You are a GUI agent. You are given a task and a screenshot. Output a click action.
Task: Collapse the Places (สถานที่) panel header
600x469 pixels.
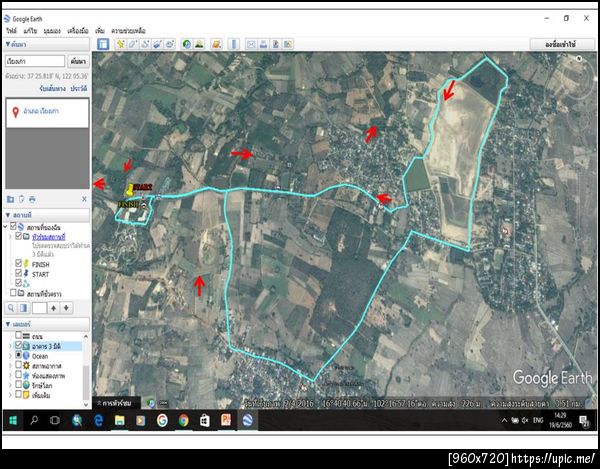click(47, 215)
